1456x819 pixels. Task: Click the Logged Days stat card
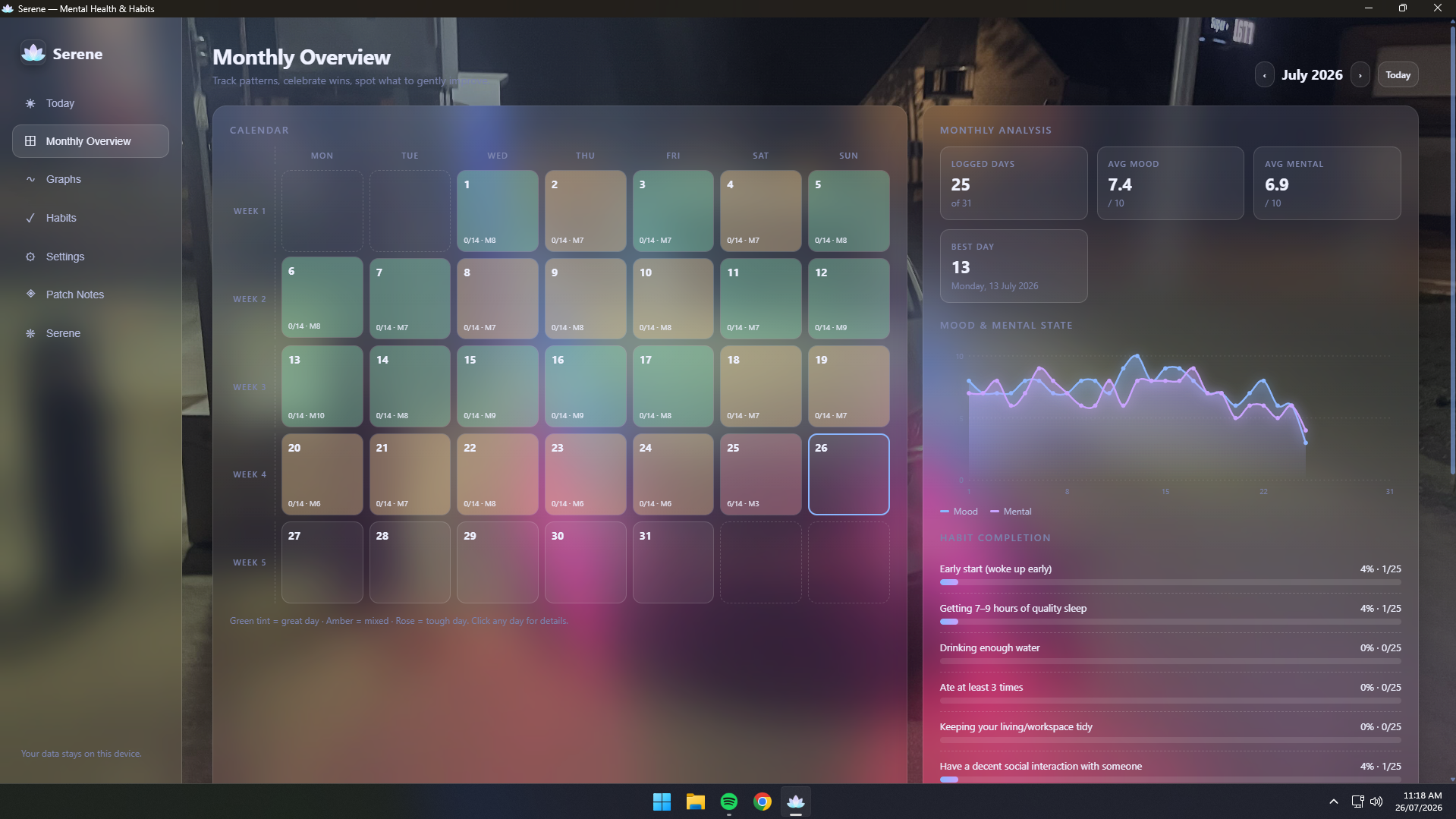[x=1014, y=184]
